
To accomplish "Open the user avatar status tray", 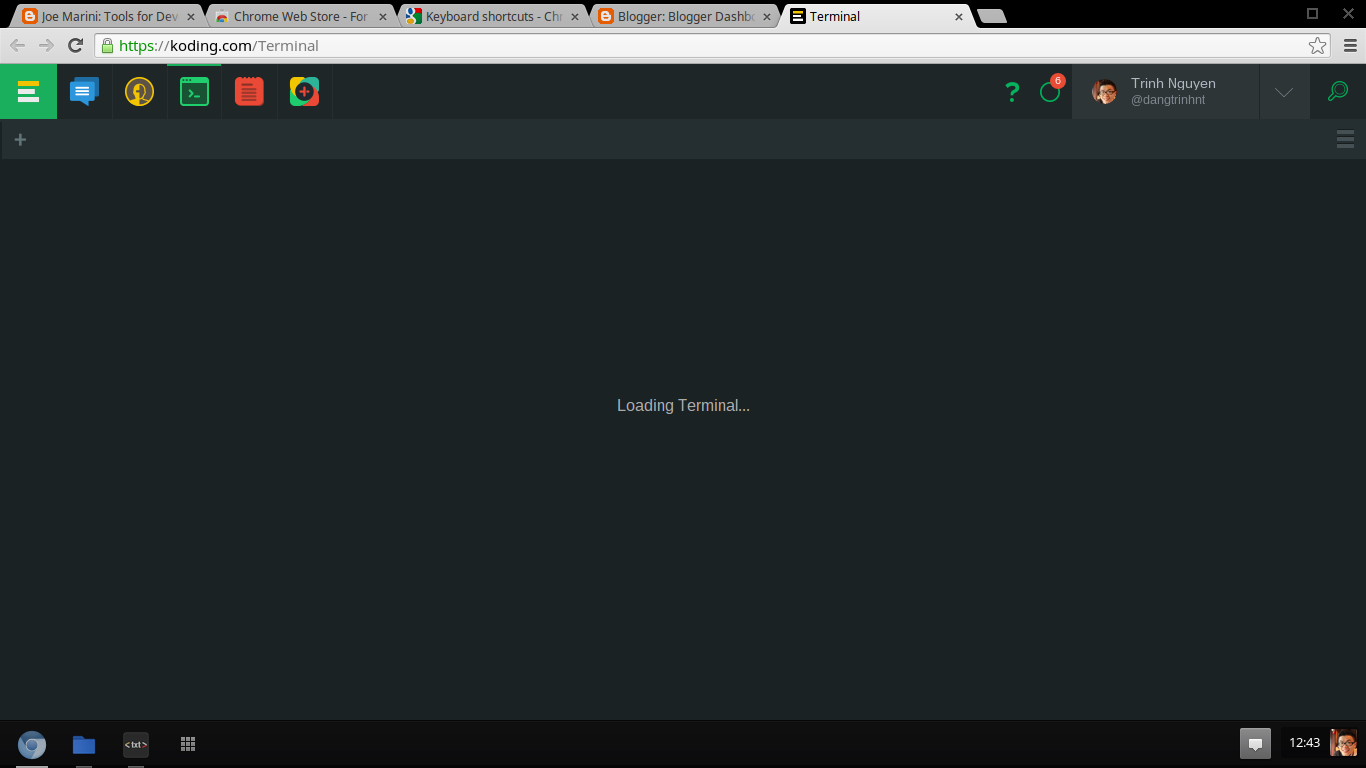I will (x=1344, y=743).
